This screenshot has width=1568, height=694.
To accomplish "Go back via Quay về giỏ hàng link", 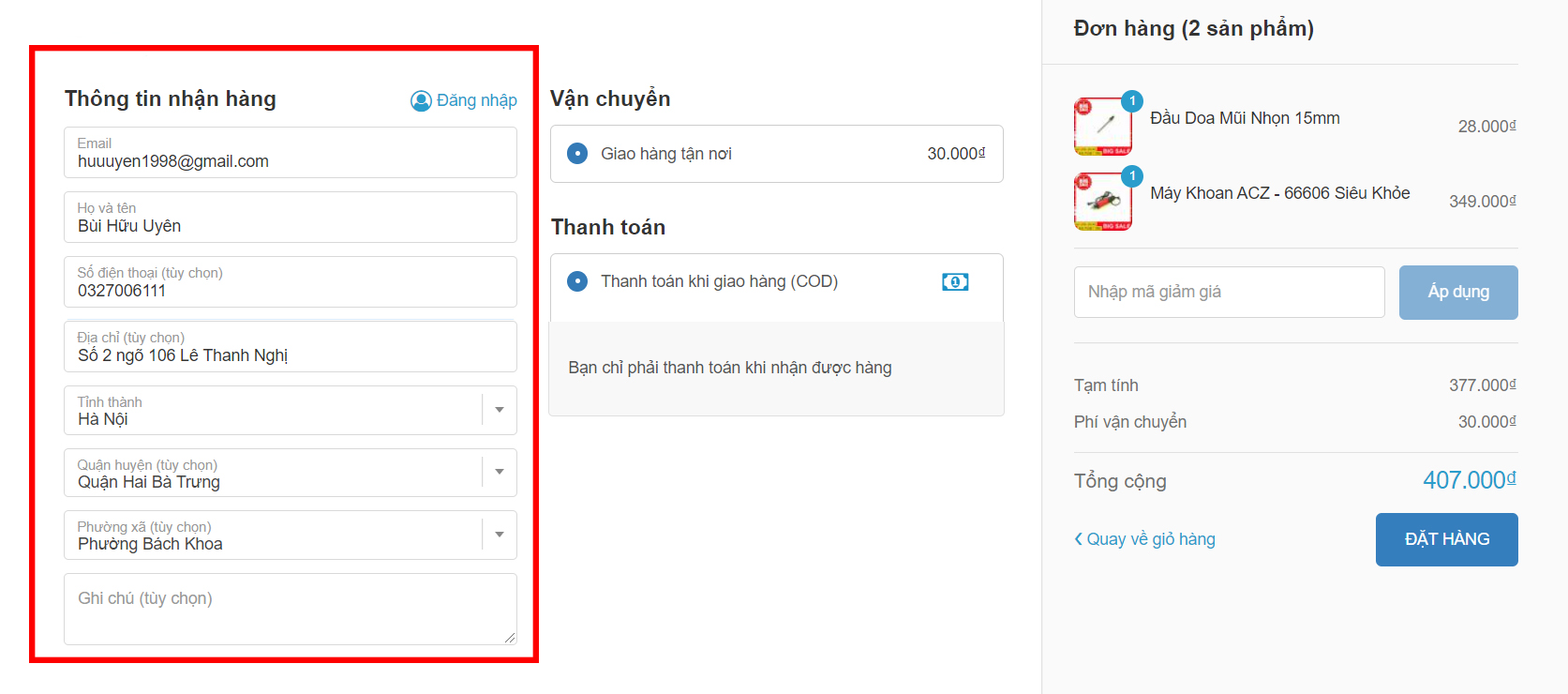I will point(1150,539).
